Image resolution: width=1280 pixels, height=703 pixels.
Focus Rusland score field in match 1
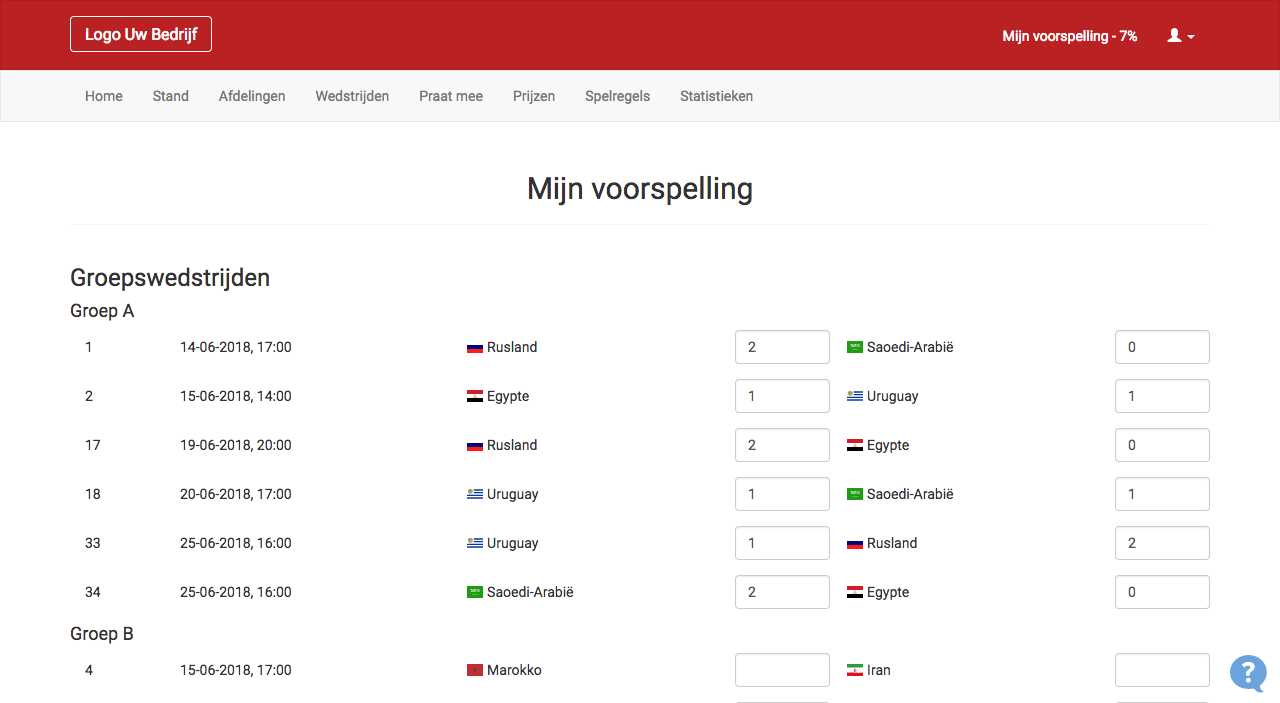pos(782,347)
